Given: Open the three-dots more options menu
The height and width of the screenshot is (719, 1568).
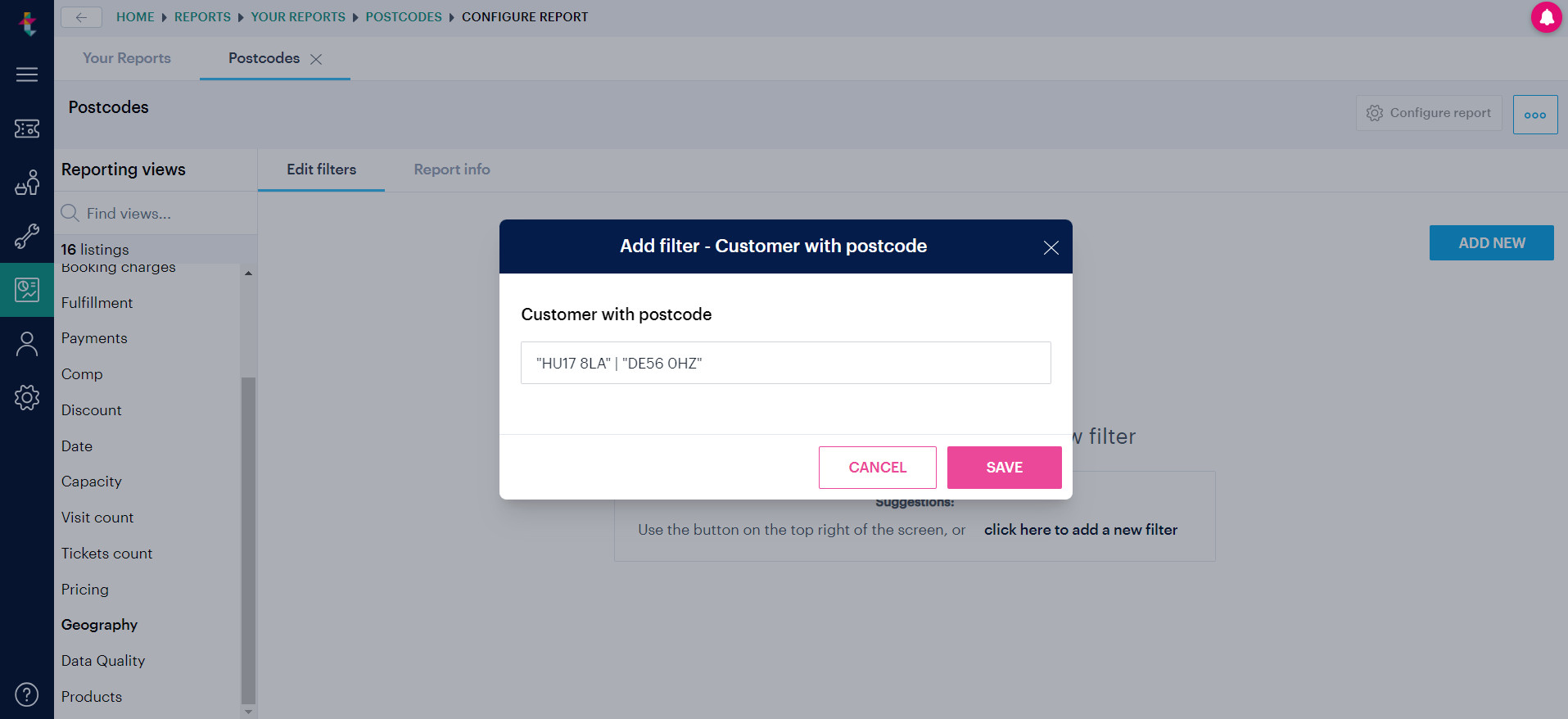Looking at the screenshot, I should [x=1535, y=115].
